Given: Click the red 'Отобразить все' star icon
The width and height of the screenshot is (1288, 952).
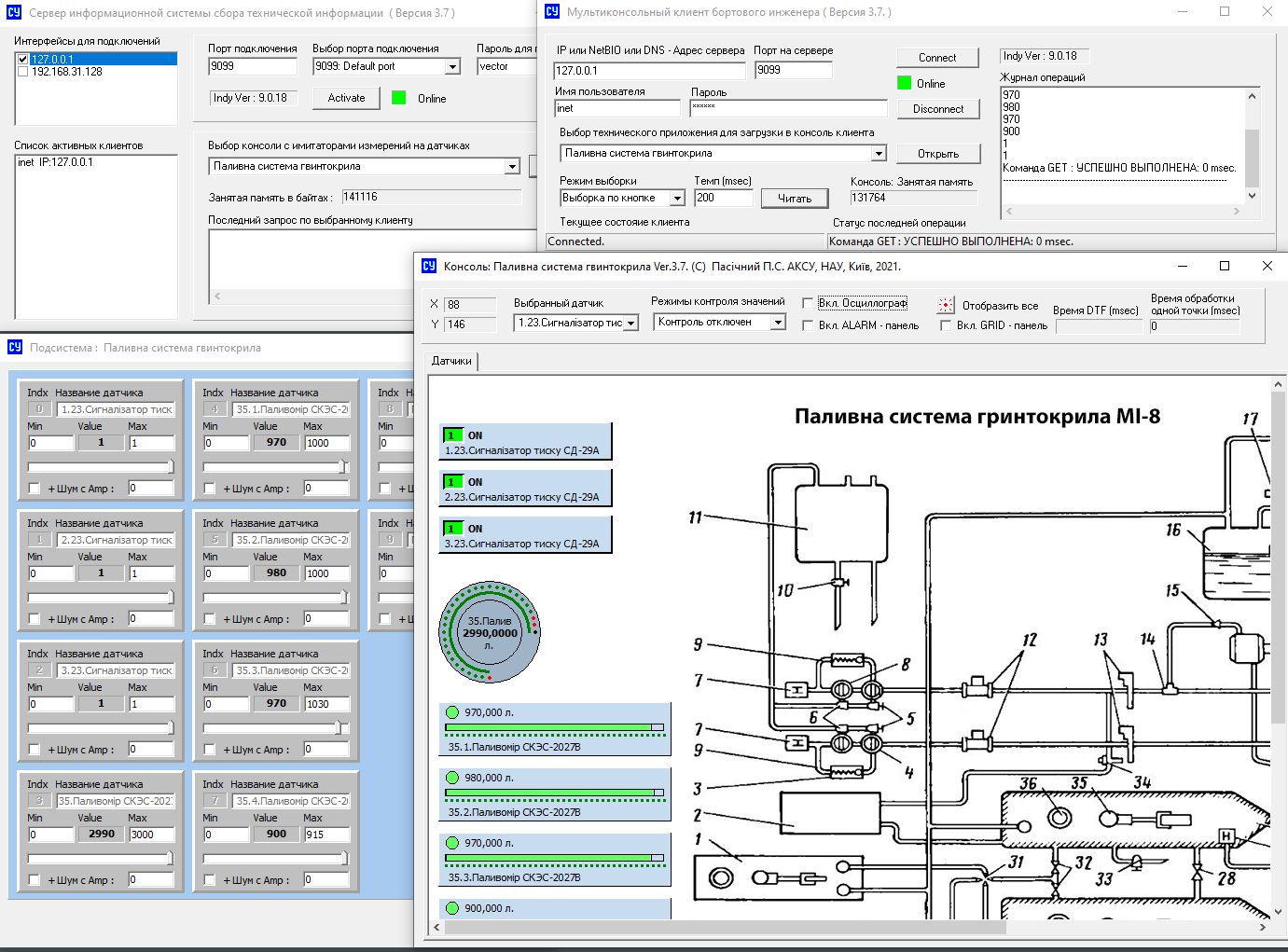Looking at the screenshot, I should tap(946, 305).
